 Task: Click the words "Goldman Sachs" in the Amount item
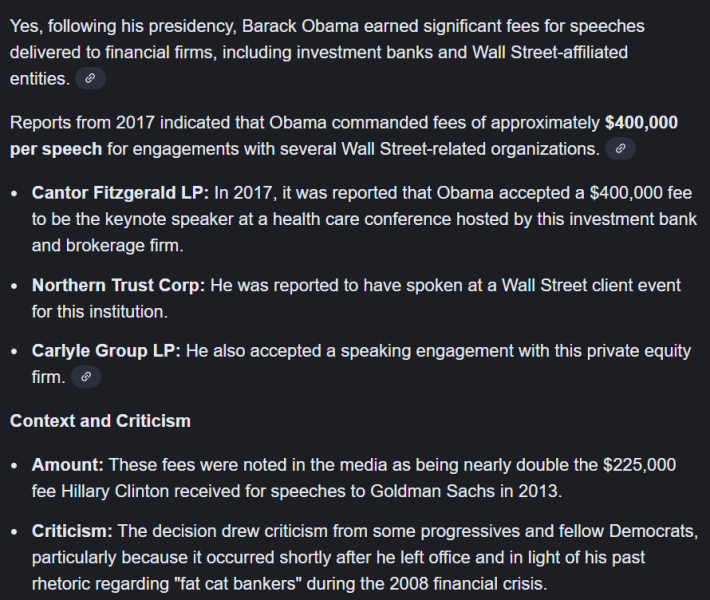coord(442,491)
